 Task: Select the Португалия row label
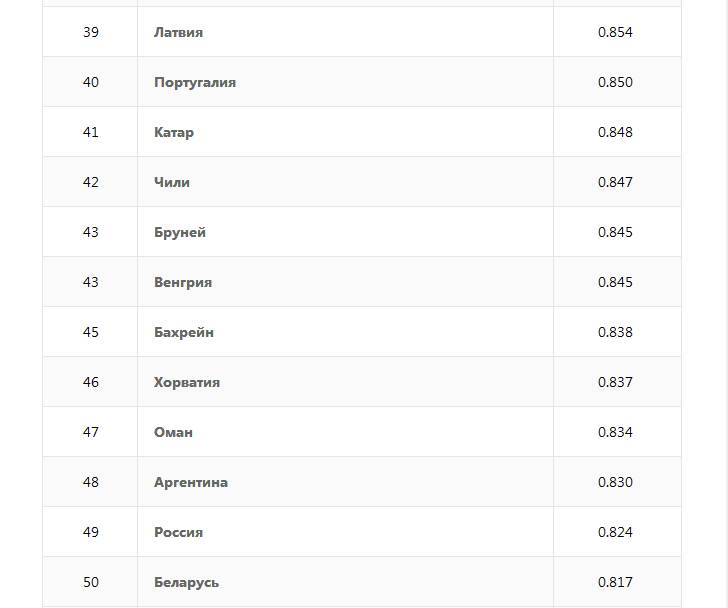click(x=195, y=82)
